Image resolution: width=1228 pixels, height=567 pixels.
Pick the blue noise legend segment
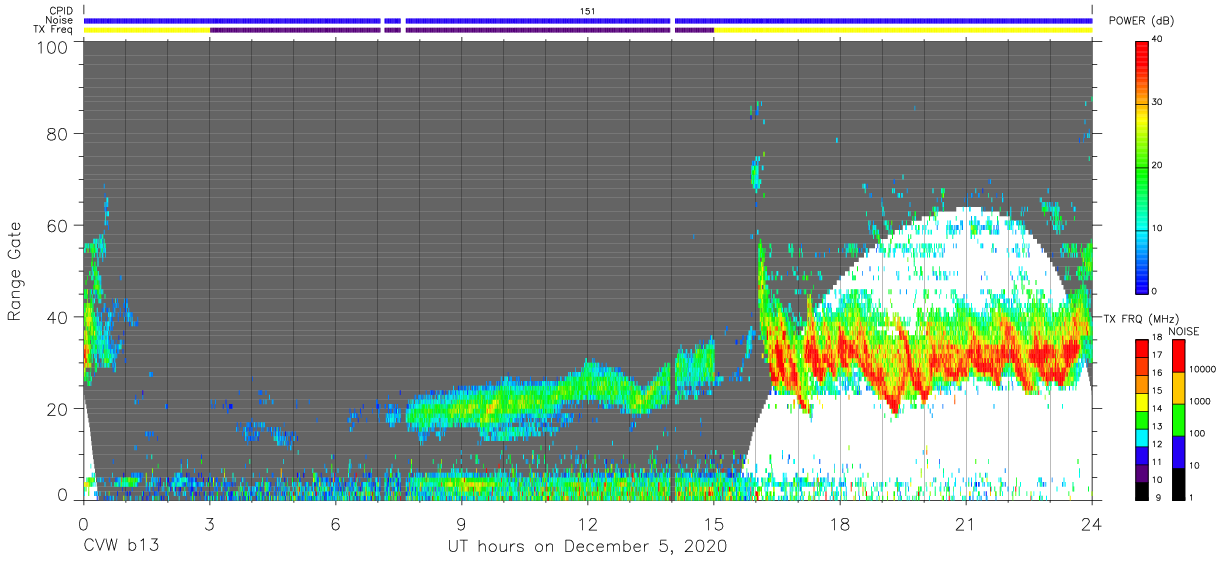pyautogui.click(x=1179, y=452)
